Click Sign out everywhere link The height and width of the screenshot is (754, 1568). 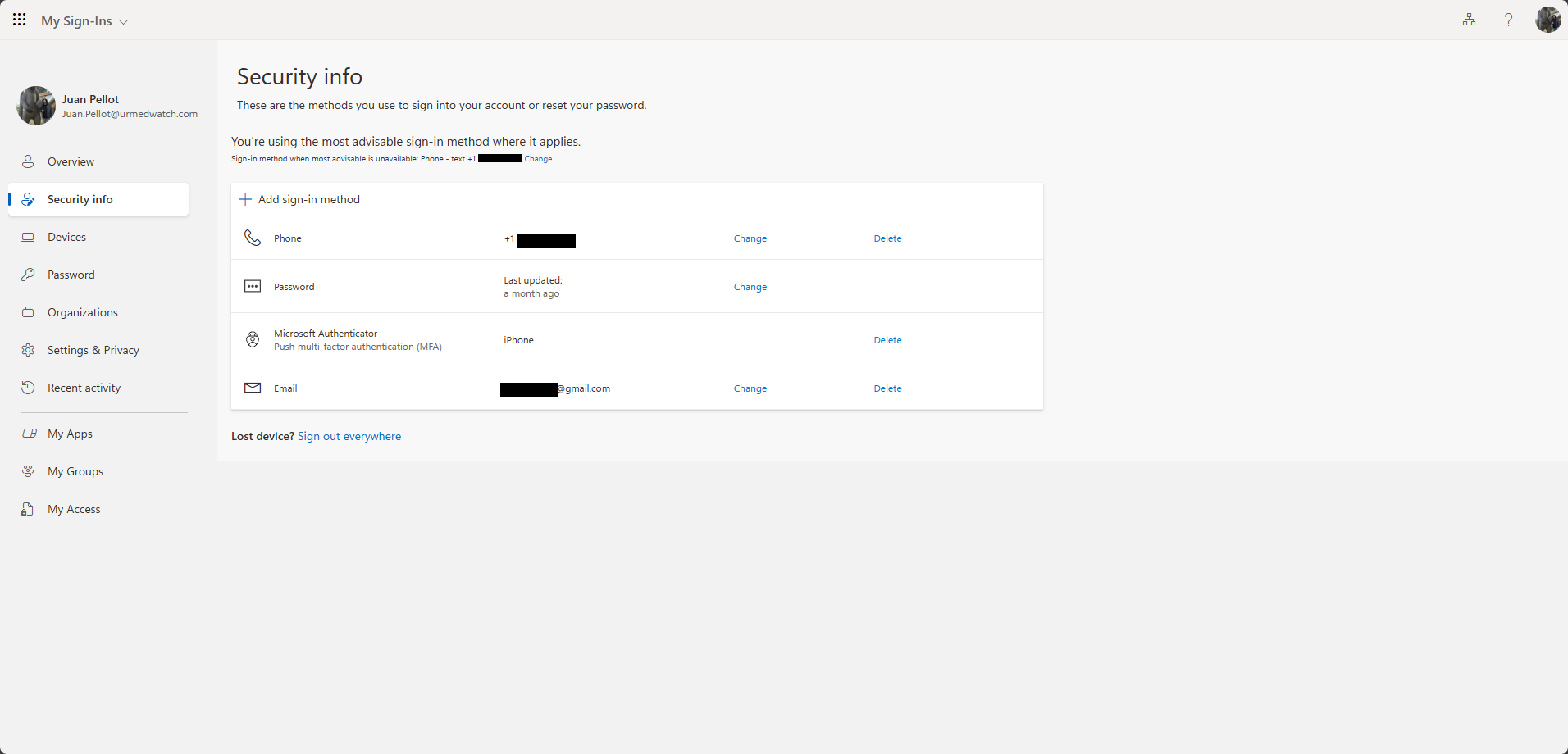[349, 436]
